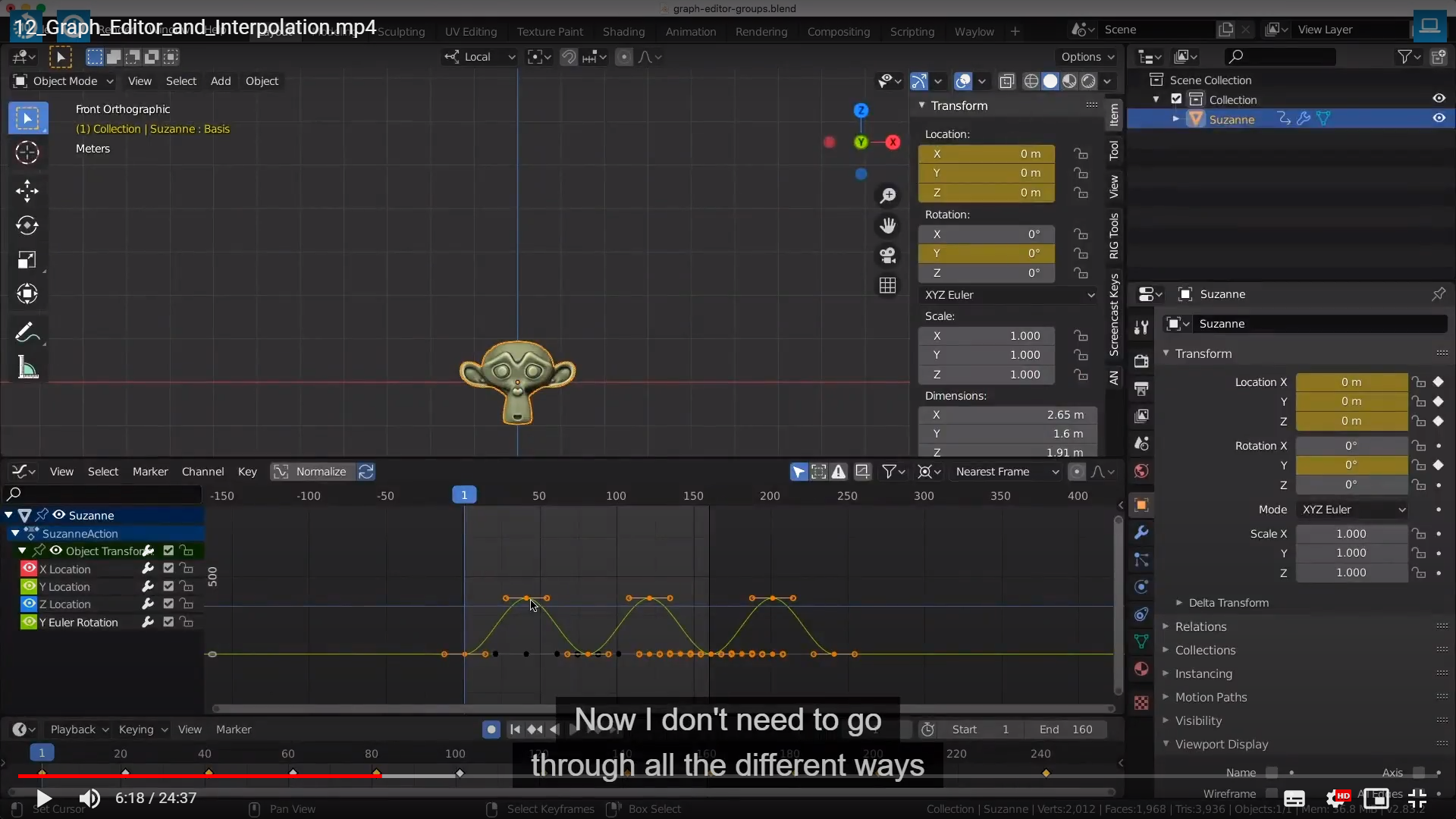Uncheck Y Euler Rotation channel checkbox
Screen dimensions: 1456x819
(x=168, y=622)
